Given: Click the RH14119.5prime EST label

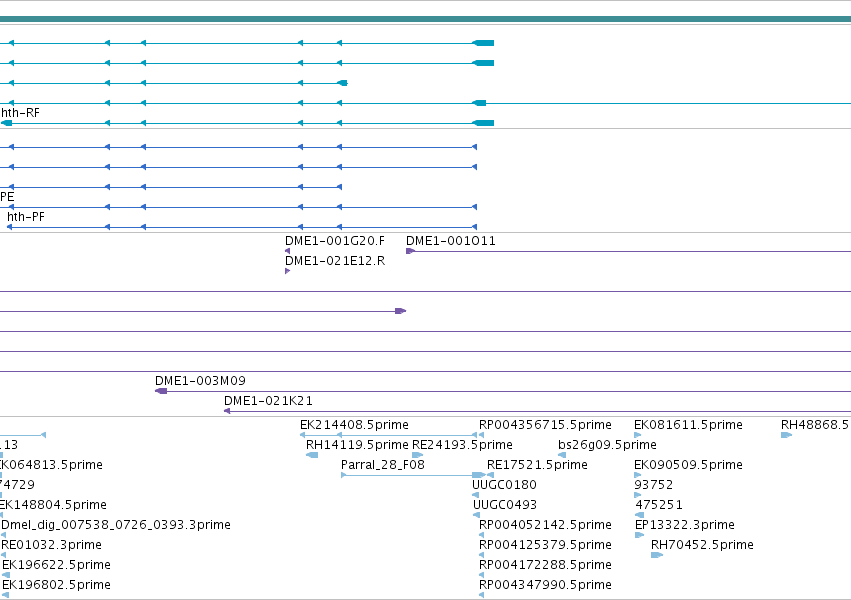Looking at the screenshot, I should (357, 445).
